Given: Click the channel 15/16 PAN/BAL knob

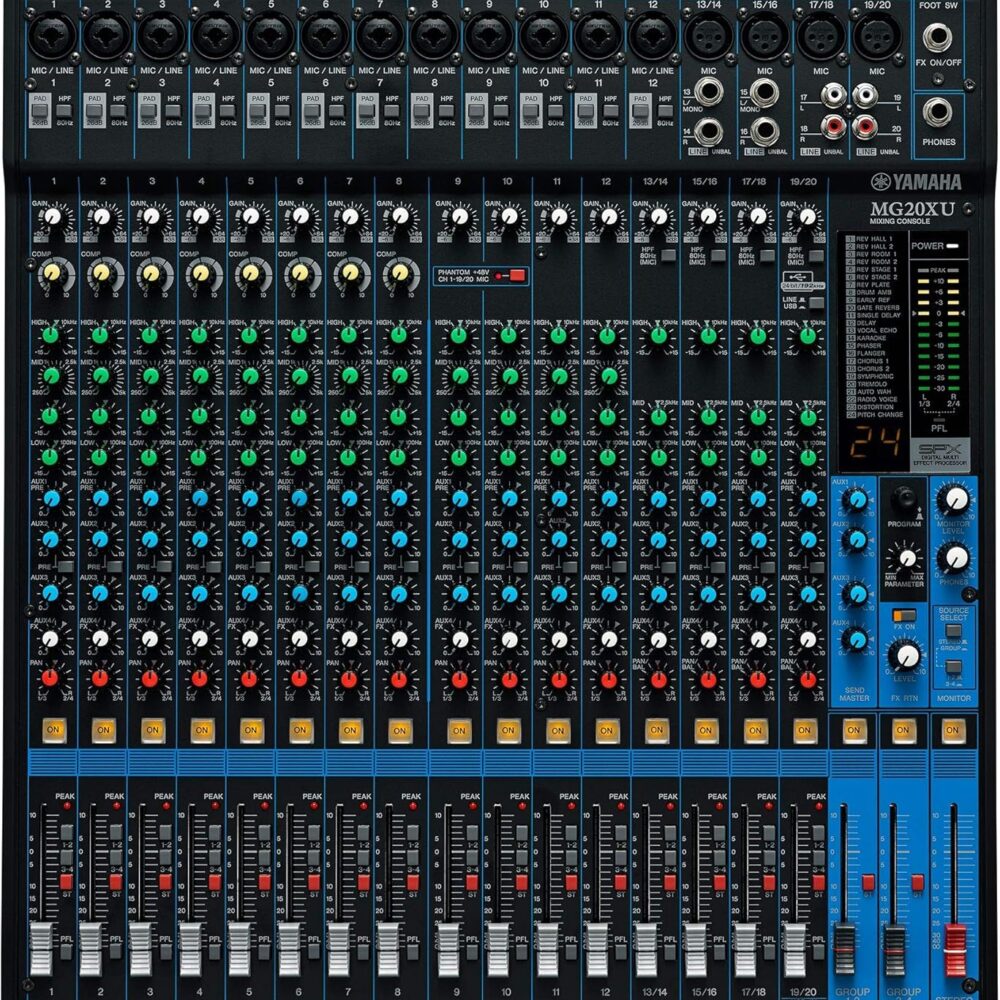Looking at the screenshot, I should click(x=709, y=680).
